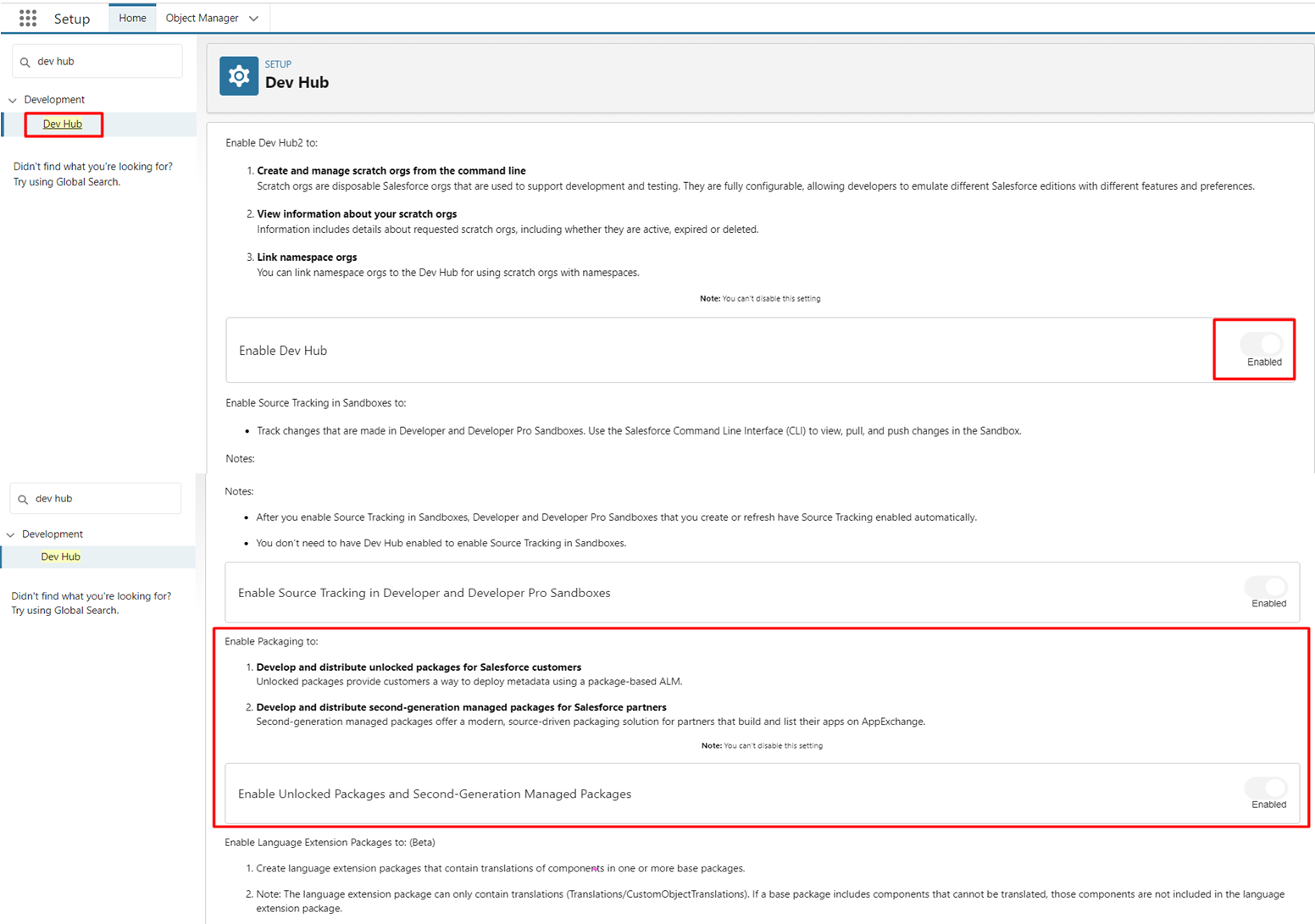This screenshot has width=1315, height=924.
Task: Open the Object Manager dropdown arrow
Action: (253, 19)
